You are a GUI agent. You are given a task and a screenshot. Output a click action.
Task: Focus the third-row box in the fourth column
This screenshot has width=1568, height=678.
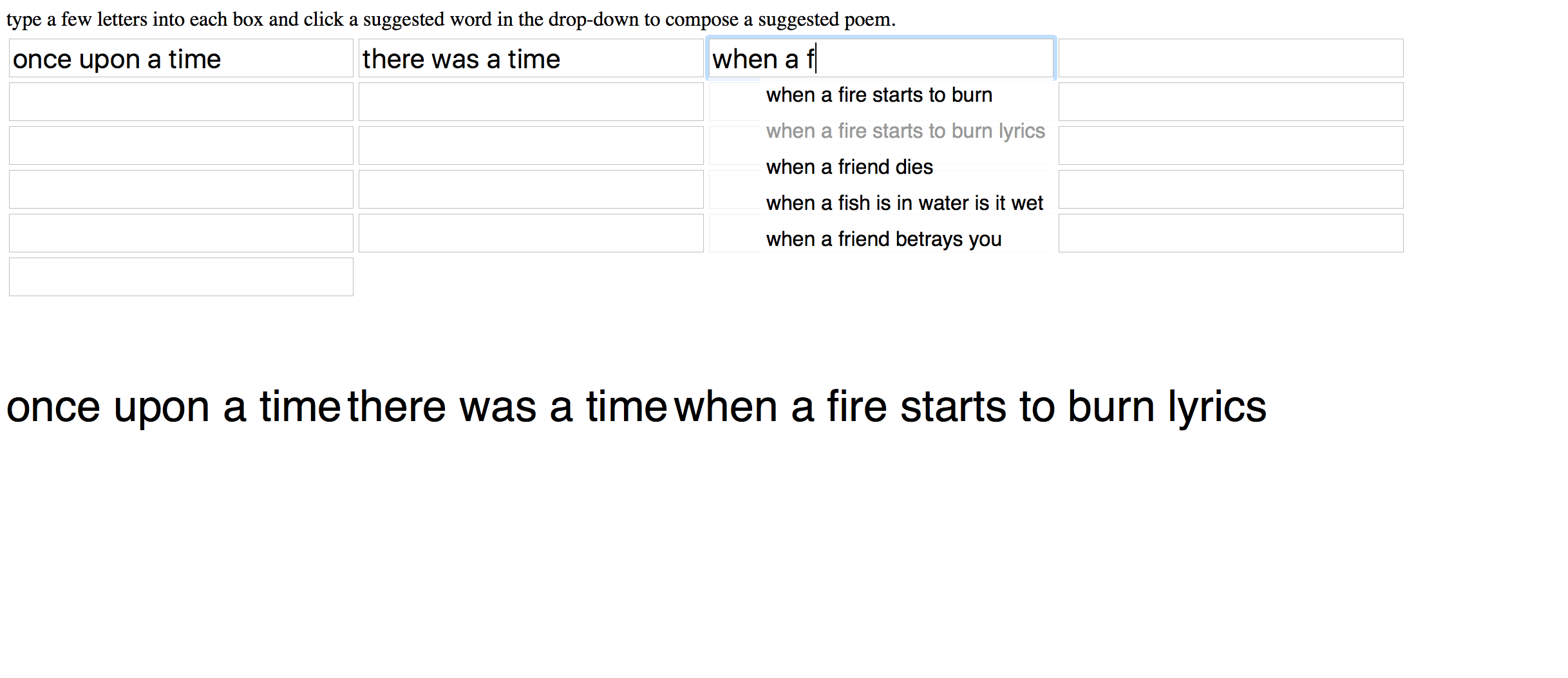pos(1231,146)
